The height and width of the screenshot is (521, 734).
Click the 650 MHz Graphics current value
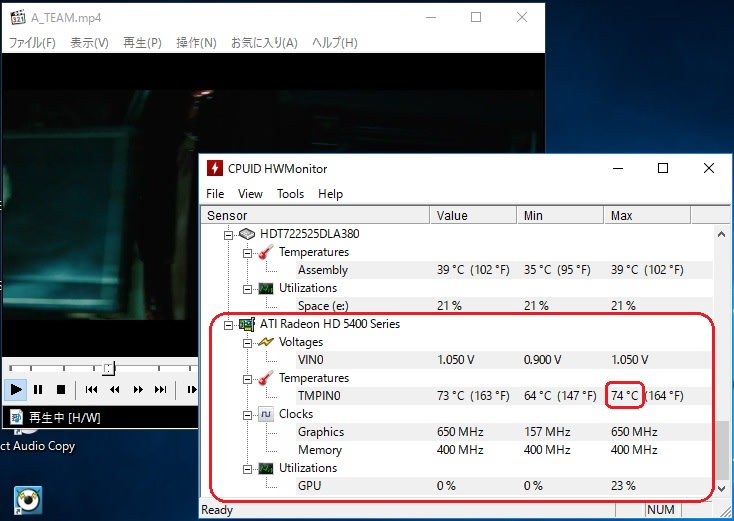[x=460, y=432]
